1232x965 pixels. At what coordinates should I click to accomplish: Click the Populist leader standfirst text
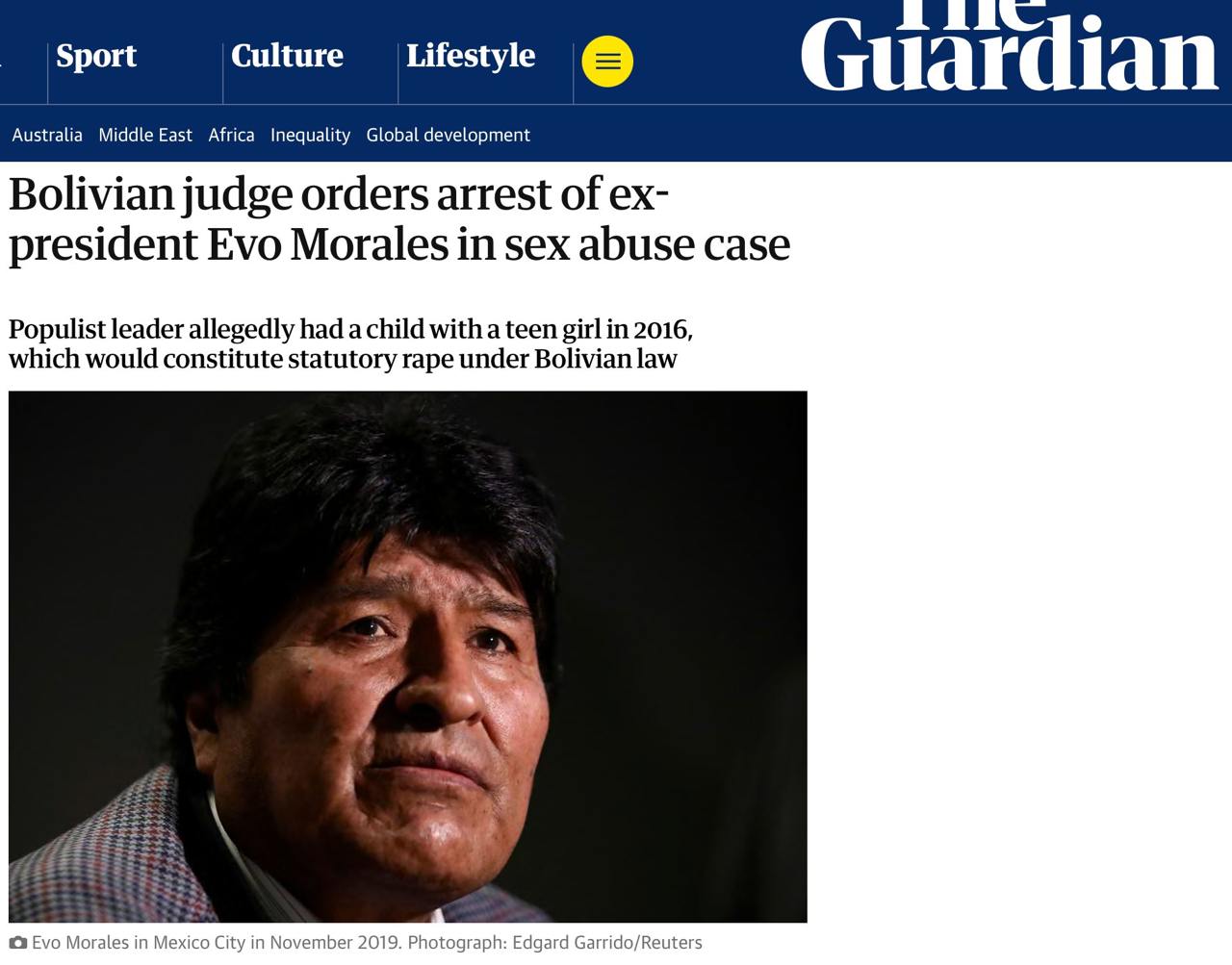pos(350,343)
